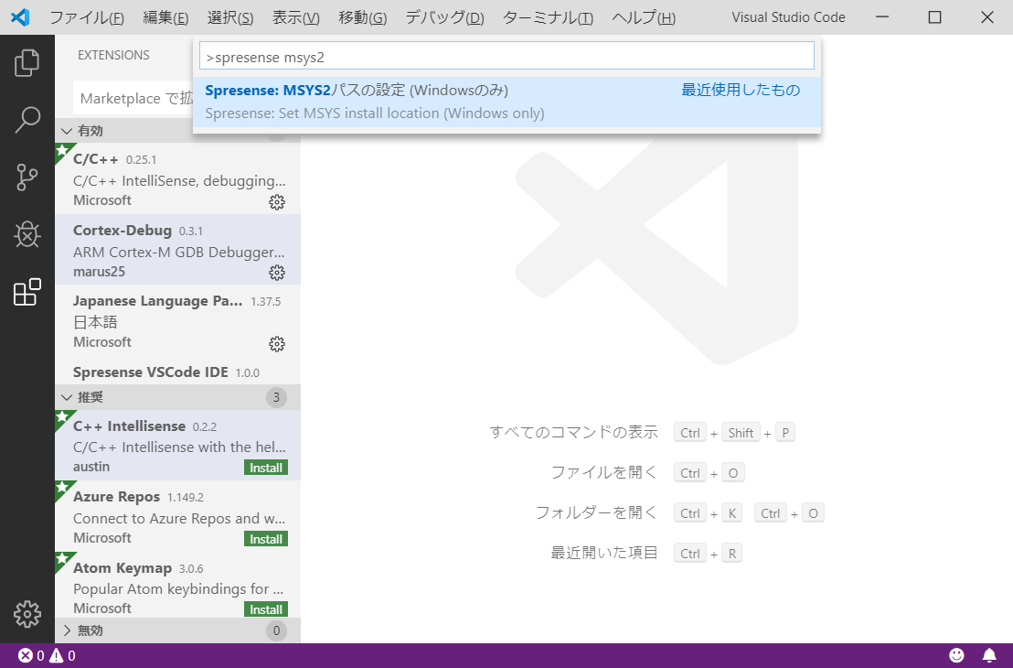Open the ファイル menu
The height and width of the screenshot is (668, 1013).
click(x=86, y=17)
